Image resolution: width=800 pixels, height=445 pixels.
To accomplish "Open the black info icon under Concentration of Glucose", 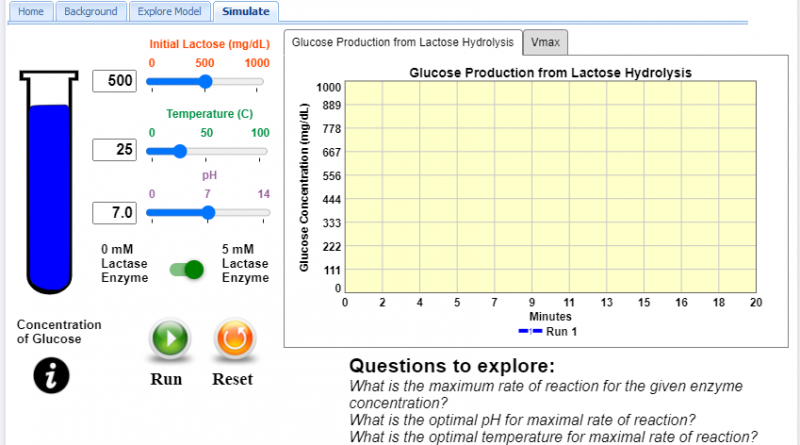I will pos(51,376).
